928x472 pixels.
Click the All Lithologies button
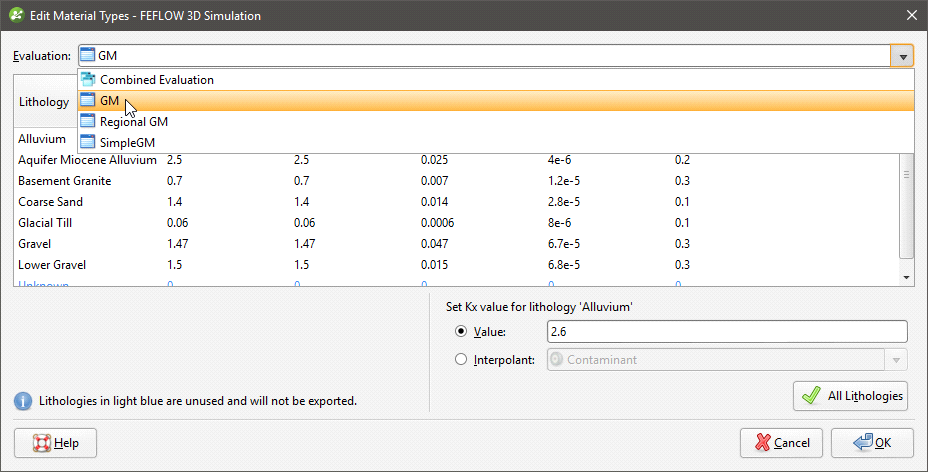pos(850,396)
